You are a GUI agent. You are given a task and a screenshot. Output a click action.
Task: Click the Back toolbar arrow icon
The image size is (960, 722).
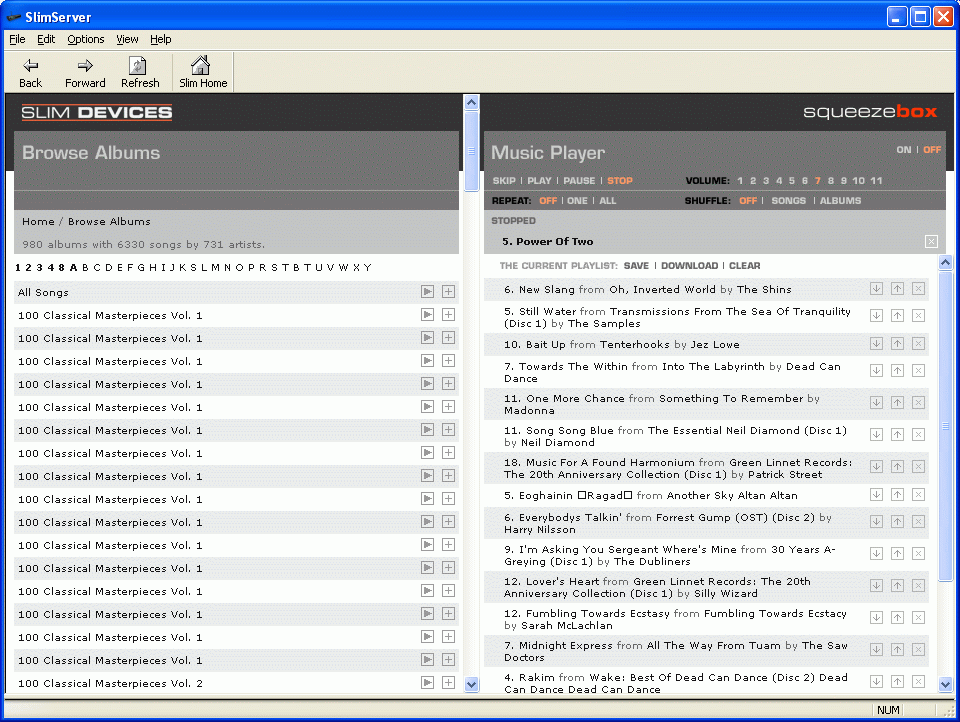click(x=30, y=66)
